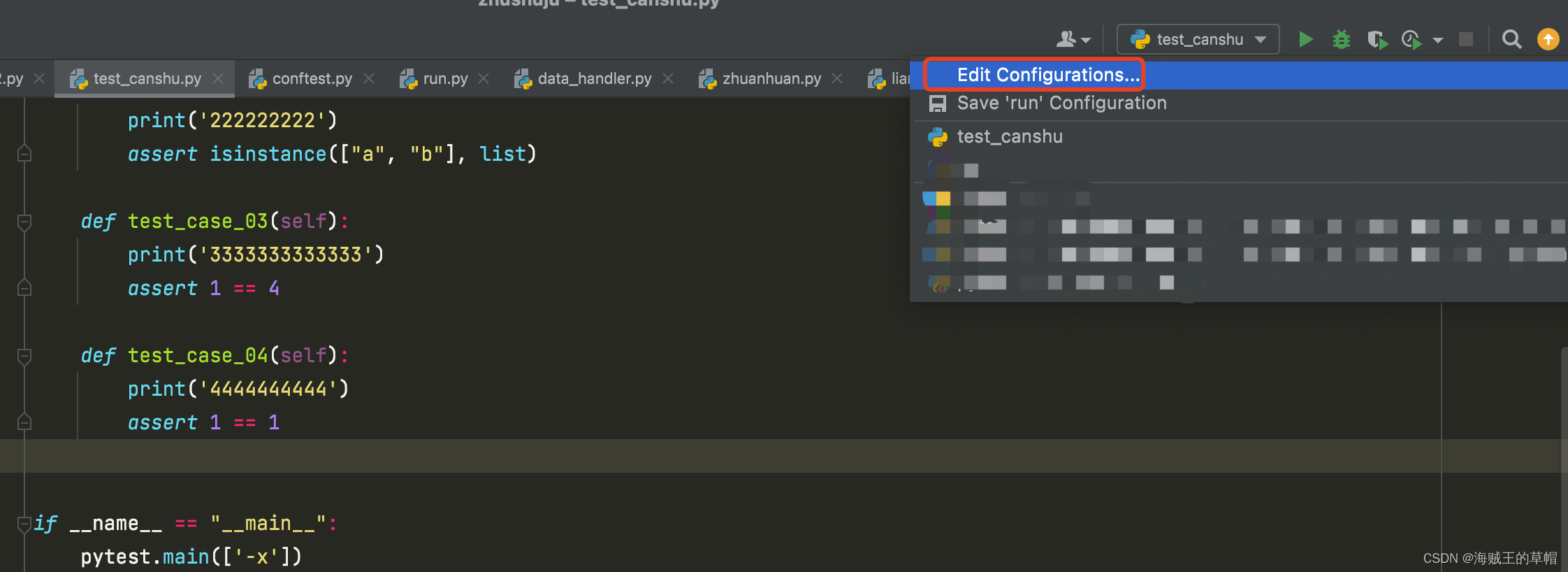Close the data_handler.py tab
1568x572 pixels.
[x=668, y=78]
